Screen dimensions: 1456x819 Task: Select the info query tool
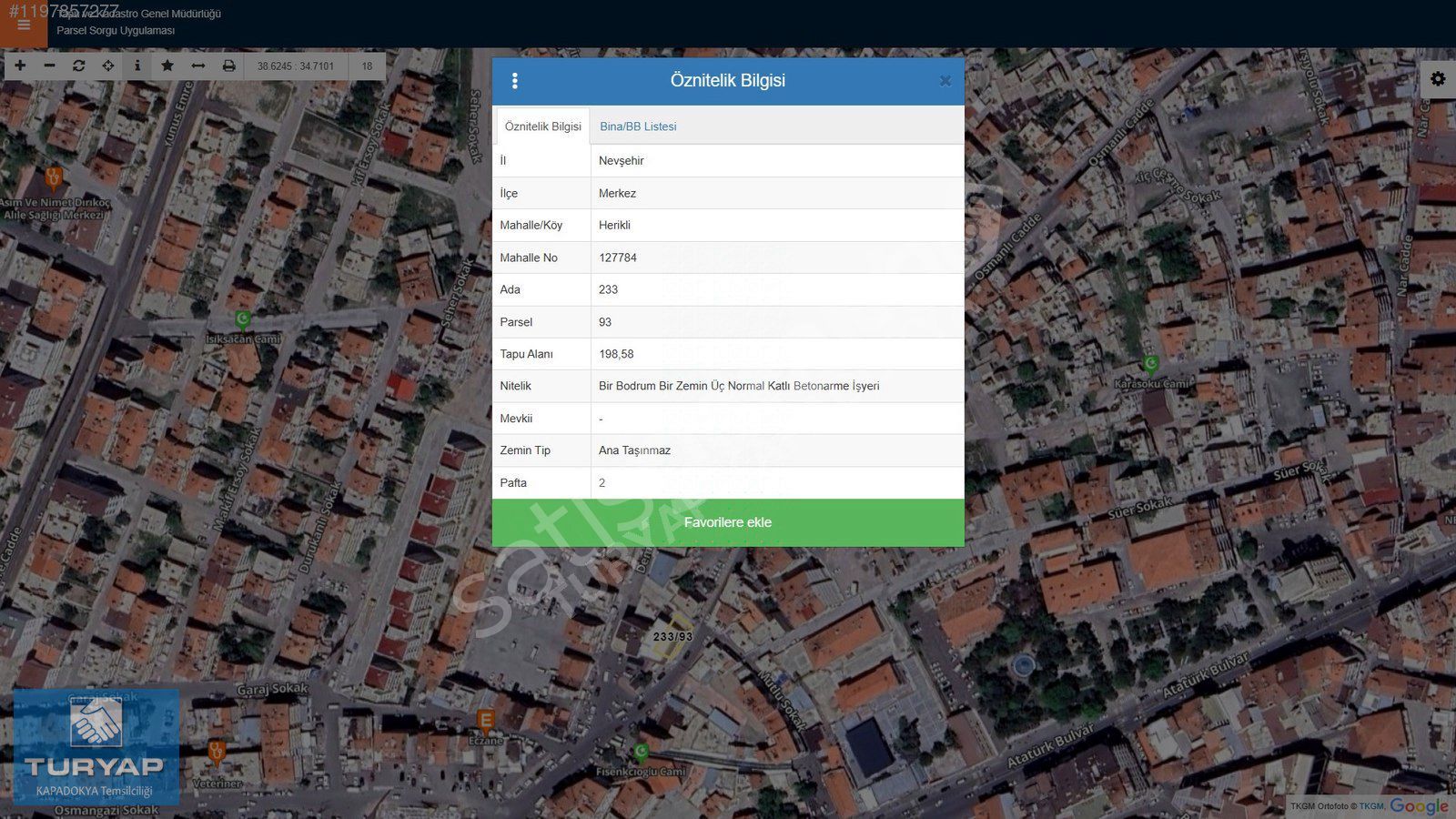pos(137,66)
